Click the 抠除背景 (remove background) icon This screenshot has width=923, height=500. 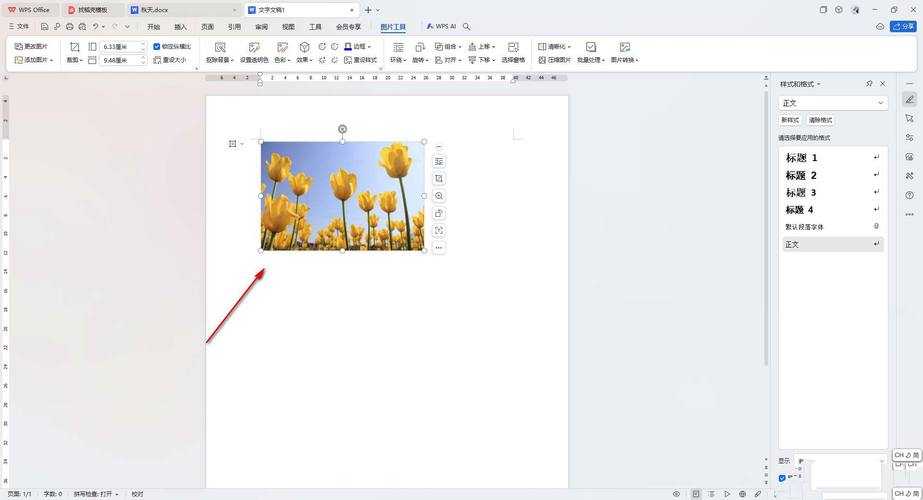click(220, 47)
